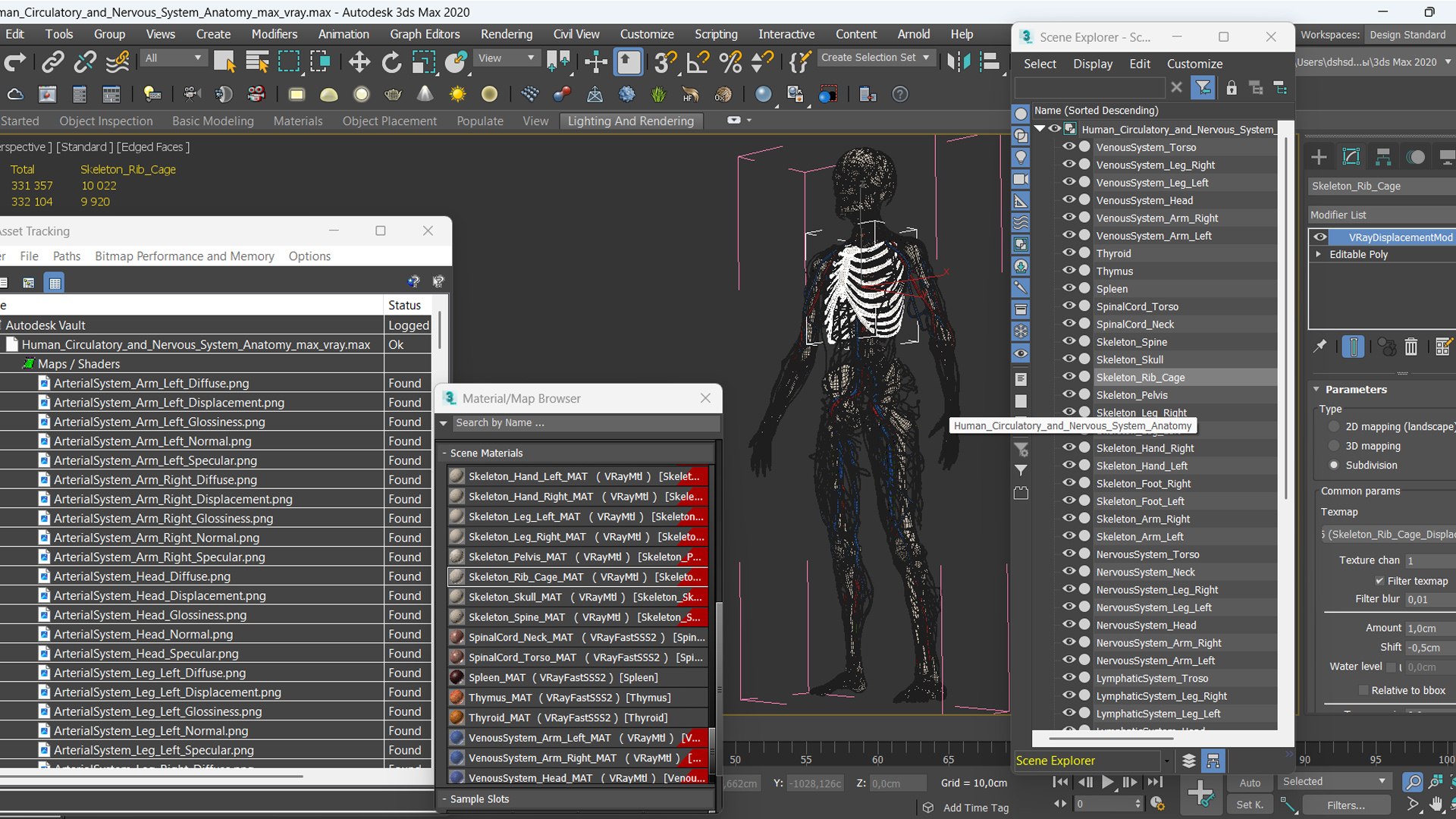Click the Unlink Selection chain icon
1456x819 pixels.
click(x=85, y=61)
